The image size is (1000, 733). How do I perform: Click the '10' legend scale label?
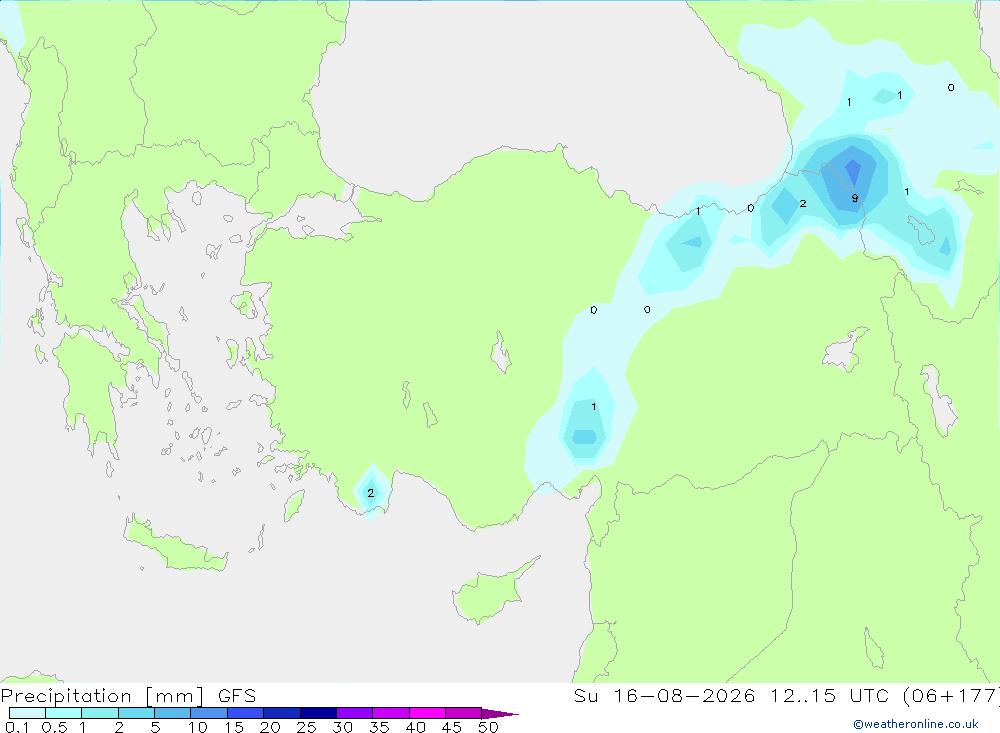tap(198, 727)
